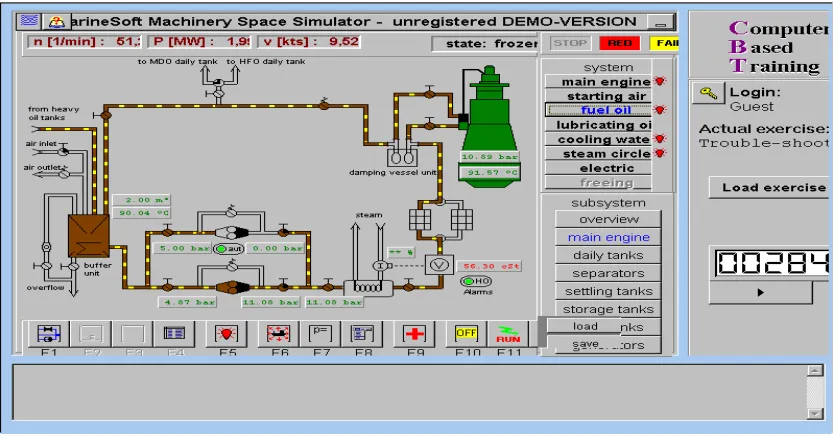840x438 pixels.
Task: Open the F6 ship overview icon
Action: (278, 334)
